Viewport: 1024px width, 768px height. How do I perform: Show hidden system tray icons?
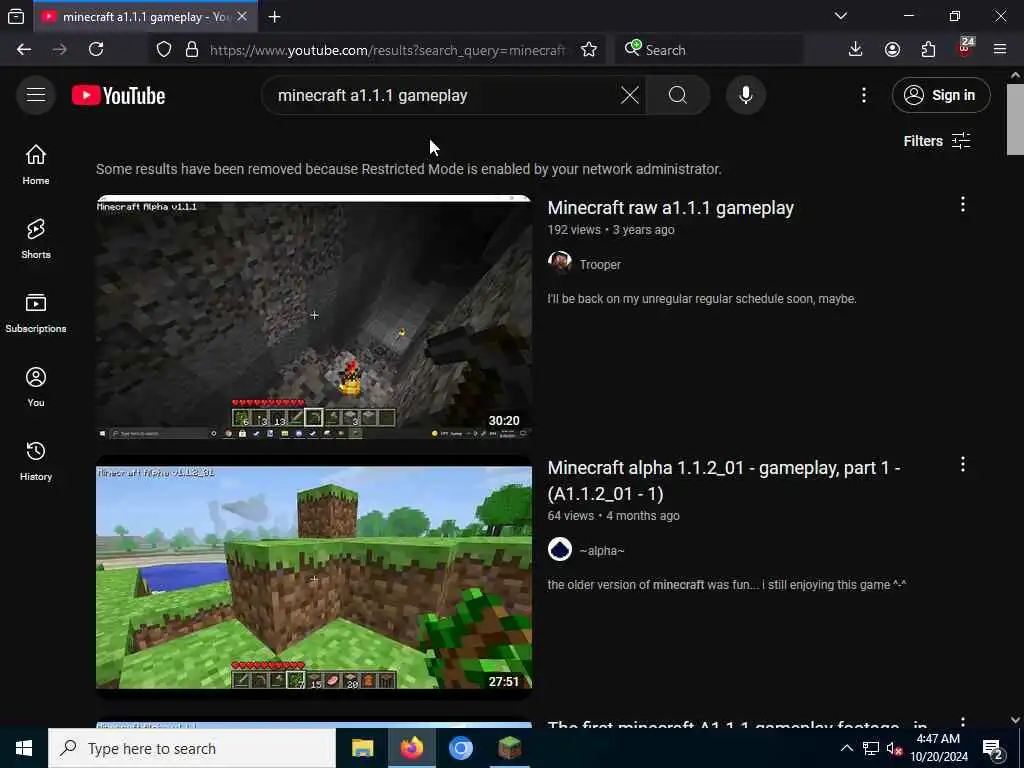click(846, 748)
